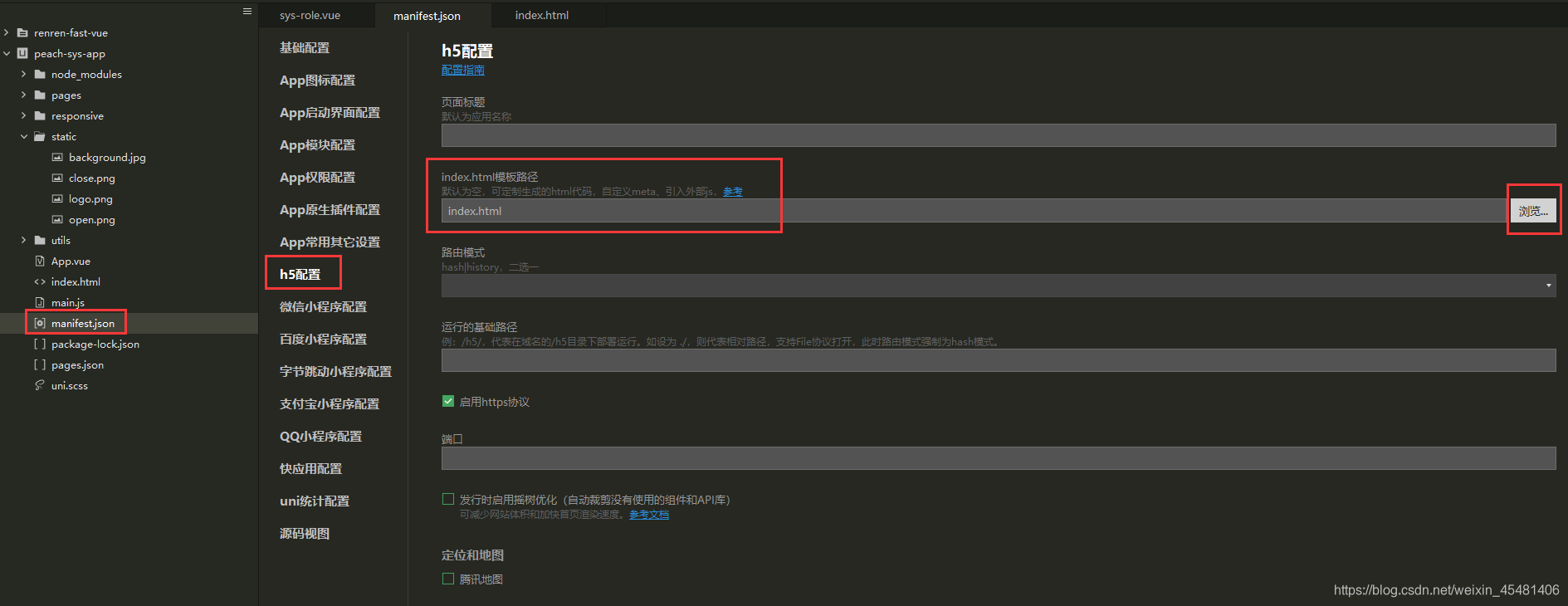Screen dimensions: 1568x606
Task: Click the package-lock.json bracket icon
Action: (x=40, y=345)
